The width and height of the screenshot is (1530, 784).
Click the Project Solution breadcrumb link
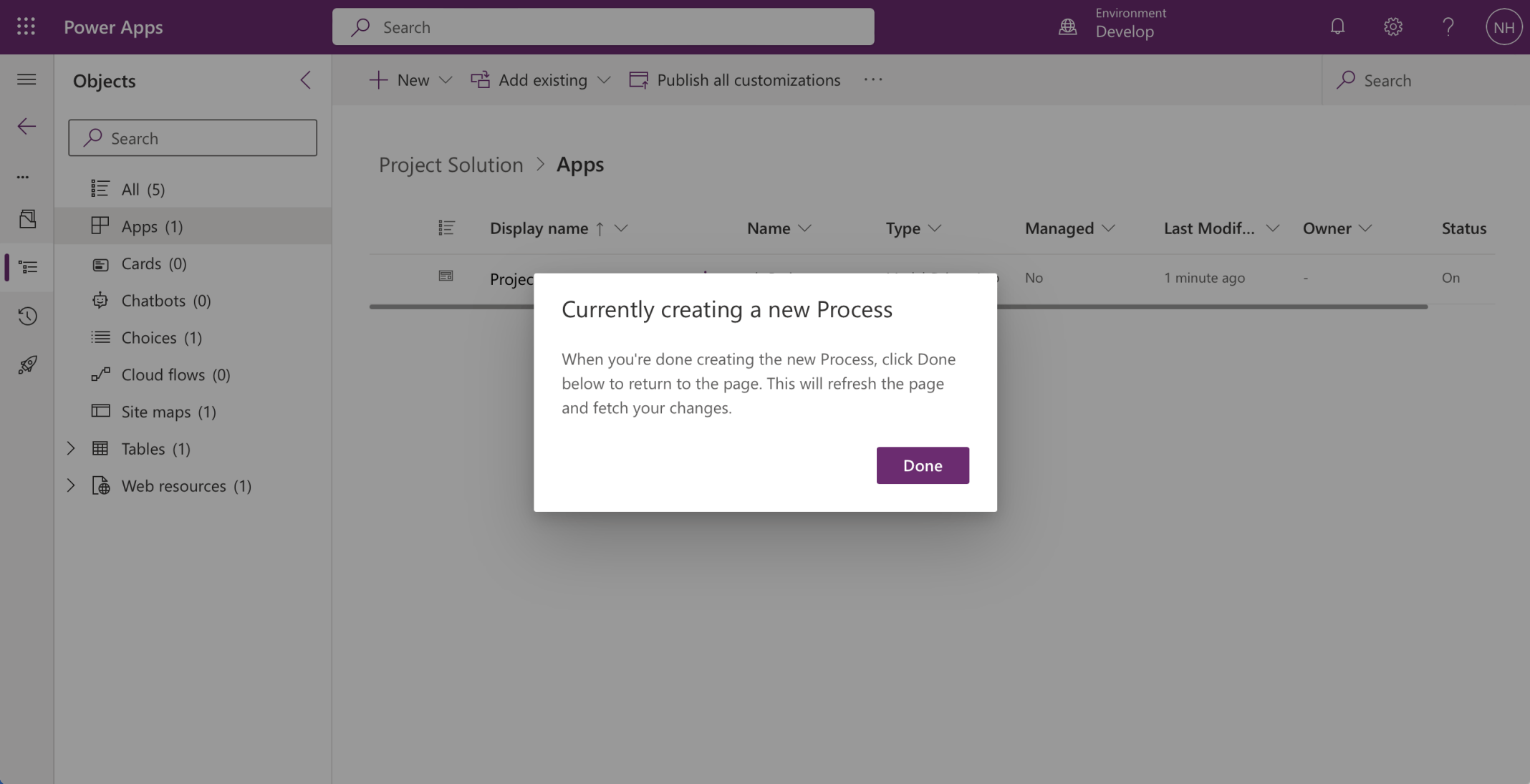click(451, 165)
